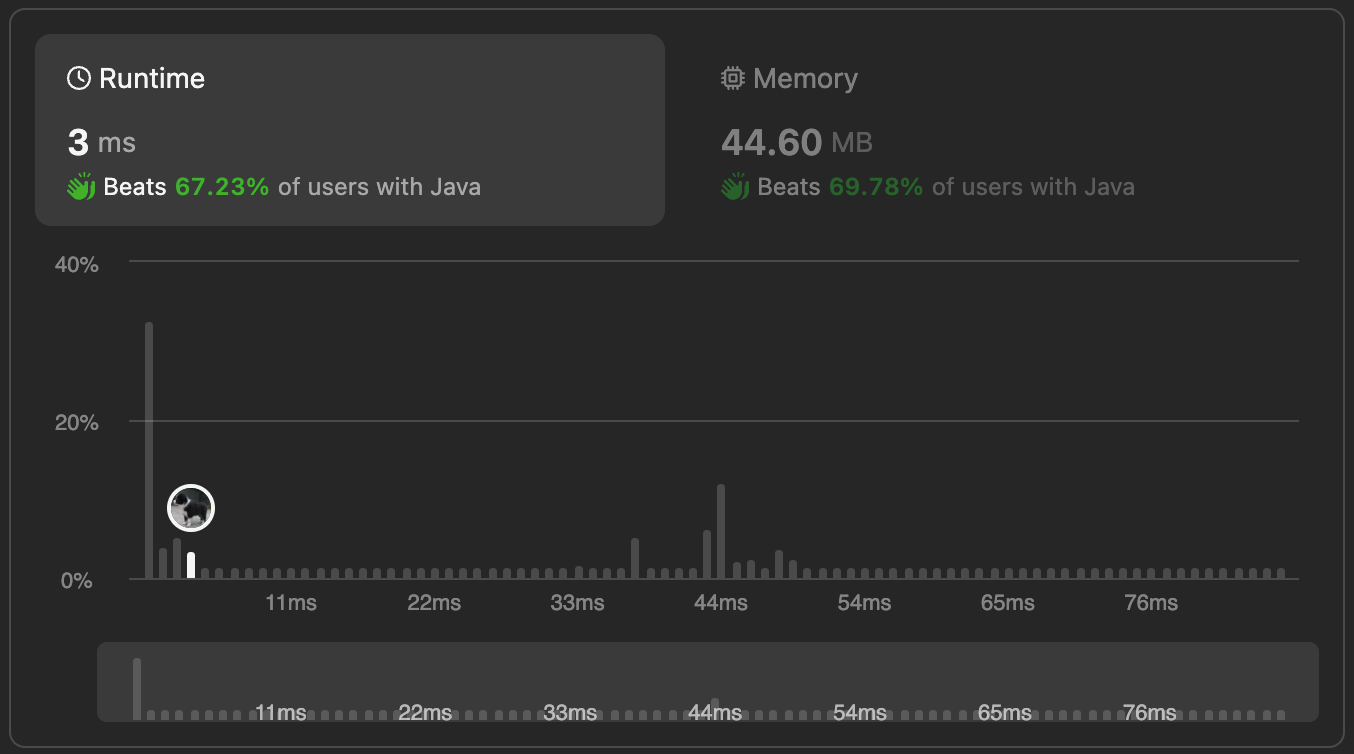This screenshot has width=1354, height=754.
Task: Select the Runtime card tab
Action: pyautogui.click(x=350, y=129)
